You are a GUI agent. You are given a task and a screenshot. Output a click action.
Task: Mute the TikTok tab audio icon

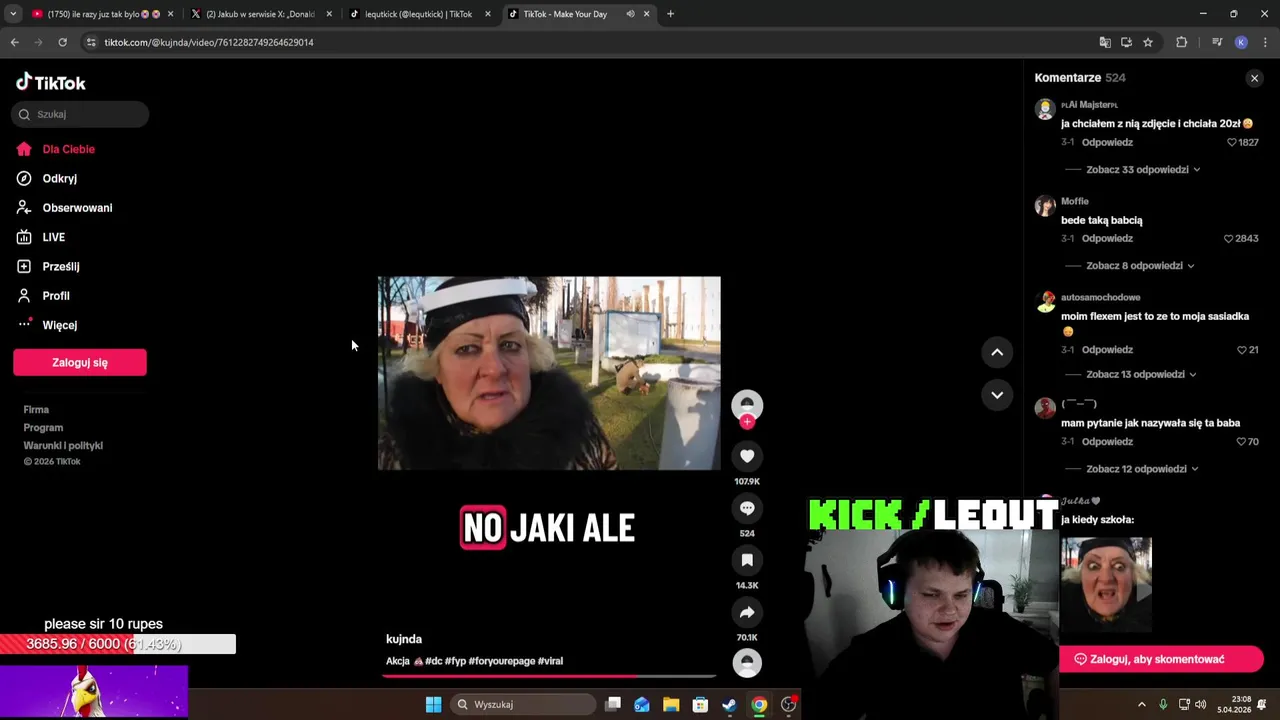630,14
